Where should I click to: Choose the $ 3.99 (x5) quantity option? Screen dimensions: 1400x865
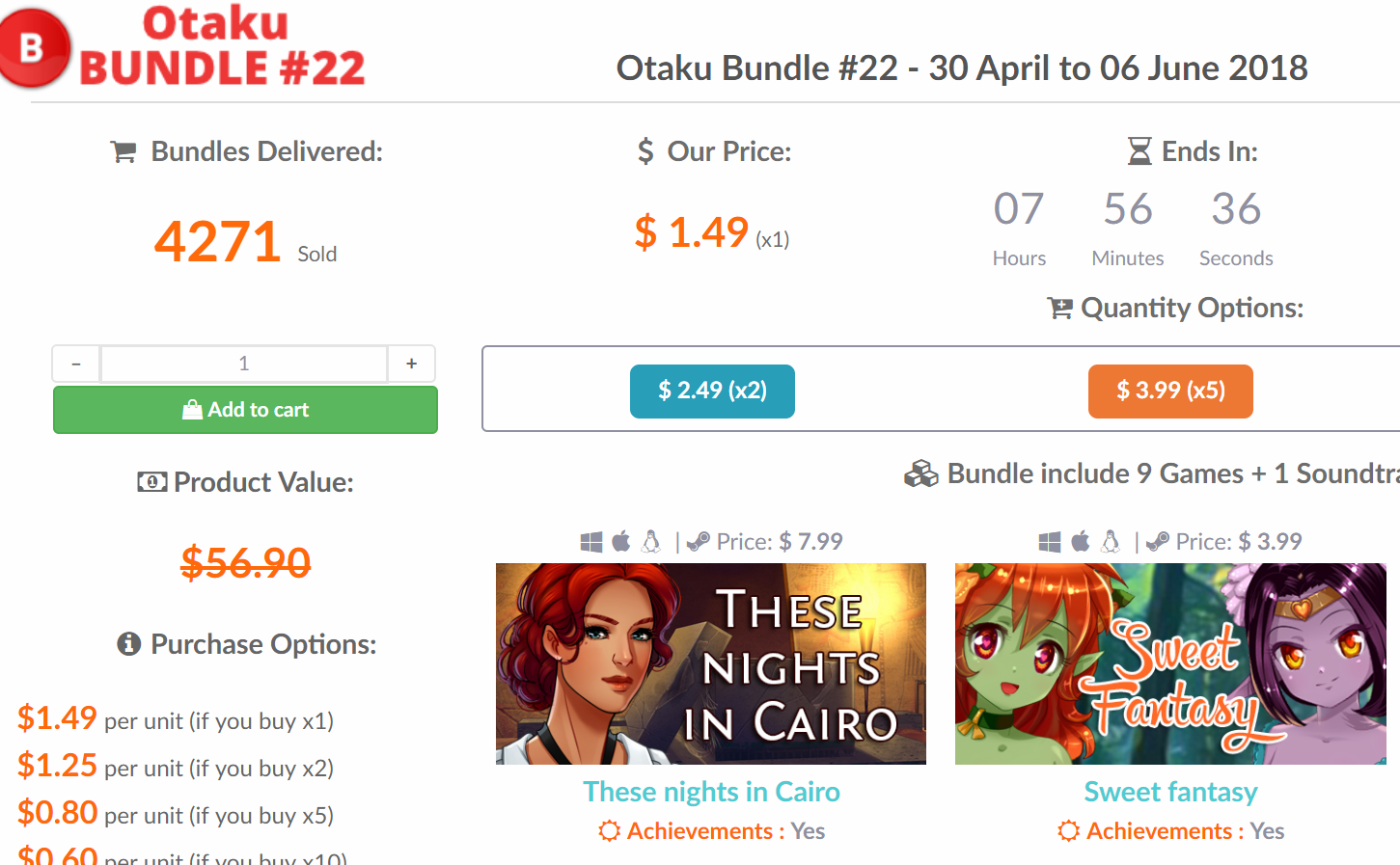(1170, 391)
